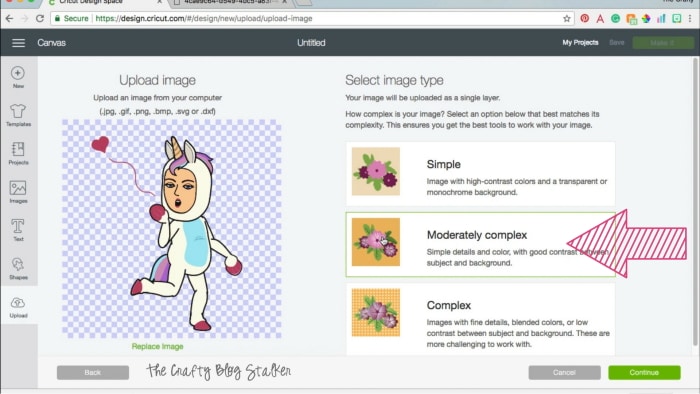
Task: Click Save in the header bar
Action: coord(617,43)
